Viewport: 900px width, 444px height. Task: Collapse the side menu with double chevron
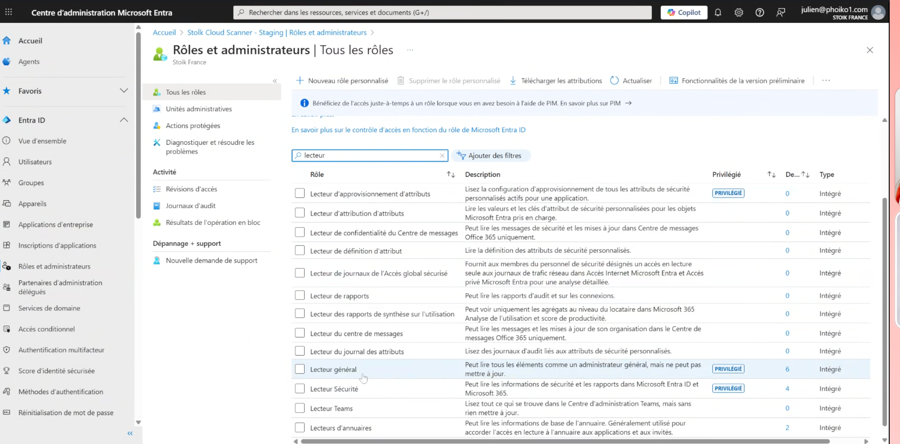[275, 81]
